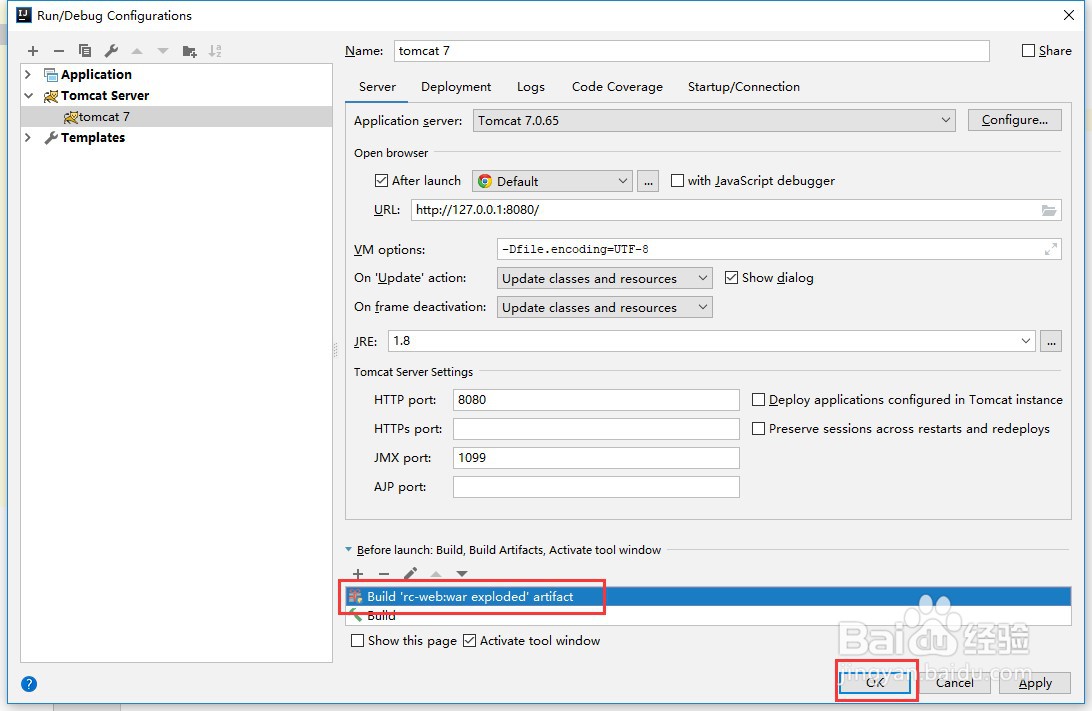Switch to the Startup/Connection tab
Image resolution: width=1092 pixels, height=711 pixels.
click(744, 87)
